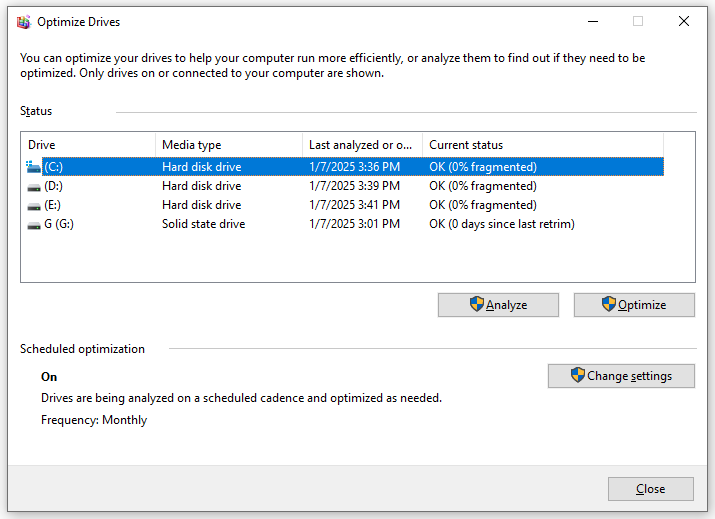Select the (C:) drive label
This screenshot has height=519, width=715.
(x=53, y=167)
